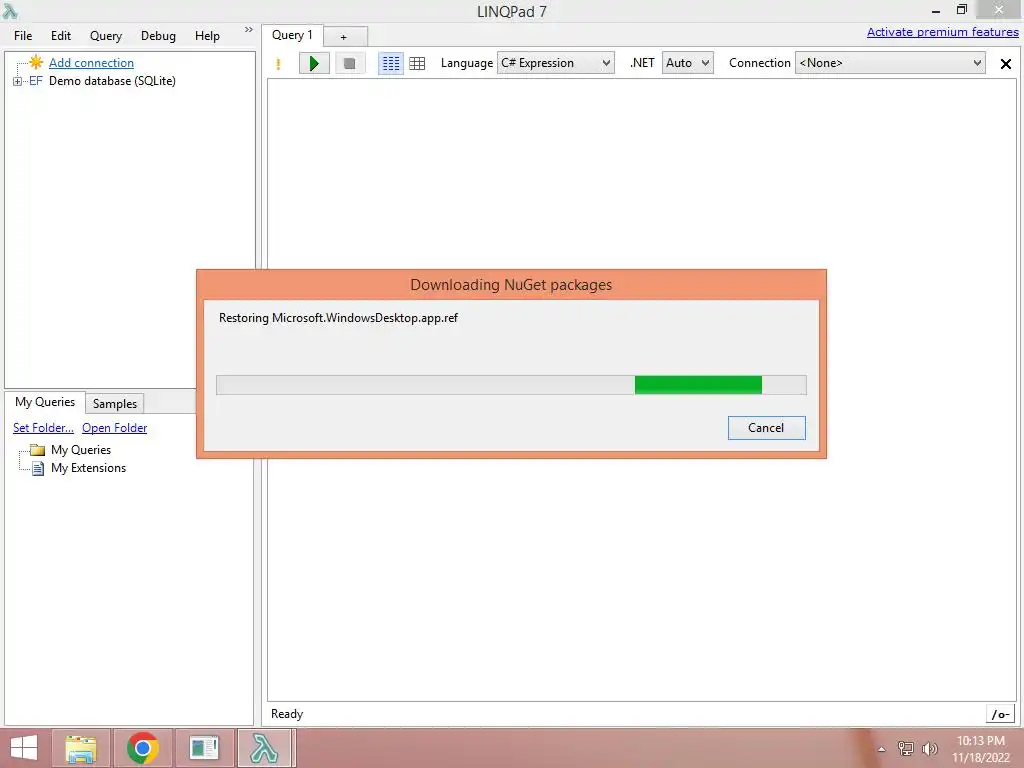Image resolution: width=1024 pixels, height=768 pixels.
Task: Select My Extensions tree item
Action: (88, 468)
